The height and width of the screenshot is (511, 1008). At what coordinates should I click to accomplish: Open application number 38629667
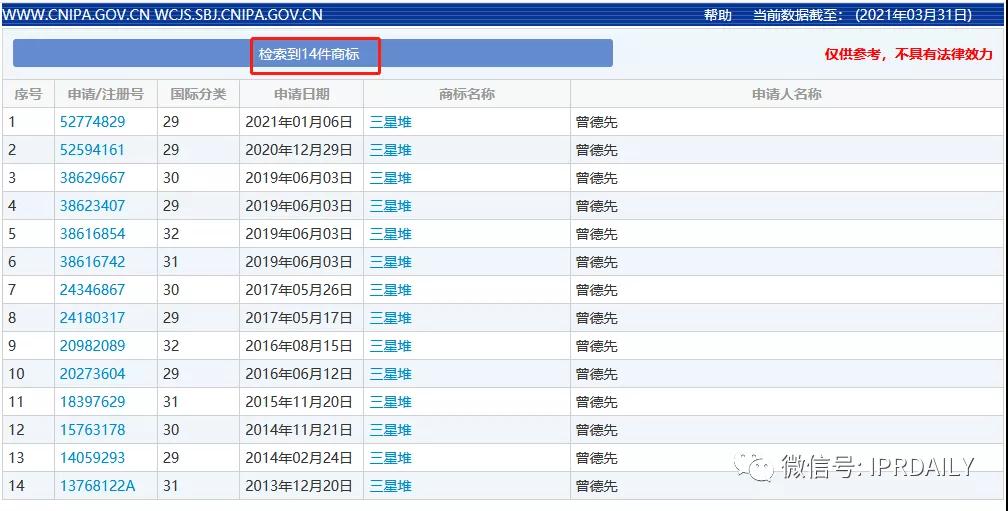coord(93,177)
